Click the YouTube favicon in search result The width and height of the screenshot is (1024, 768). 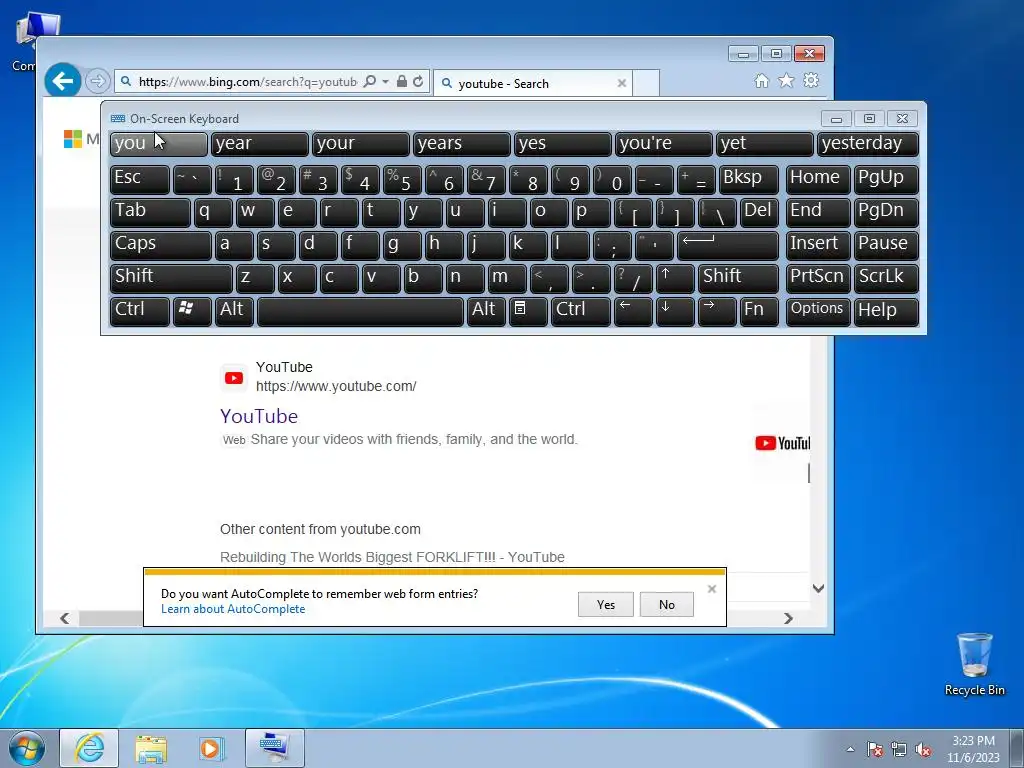[234, 377]
